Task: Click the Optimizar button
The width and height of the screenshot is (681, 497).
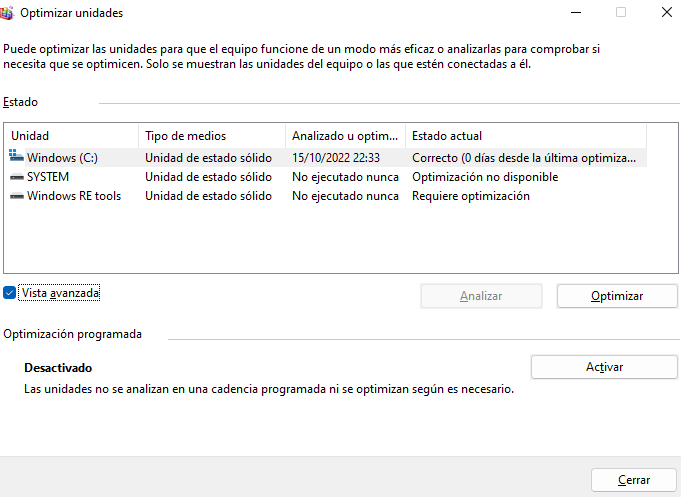Action: coord(617,296)
